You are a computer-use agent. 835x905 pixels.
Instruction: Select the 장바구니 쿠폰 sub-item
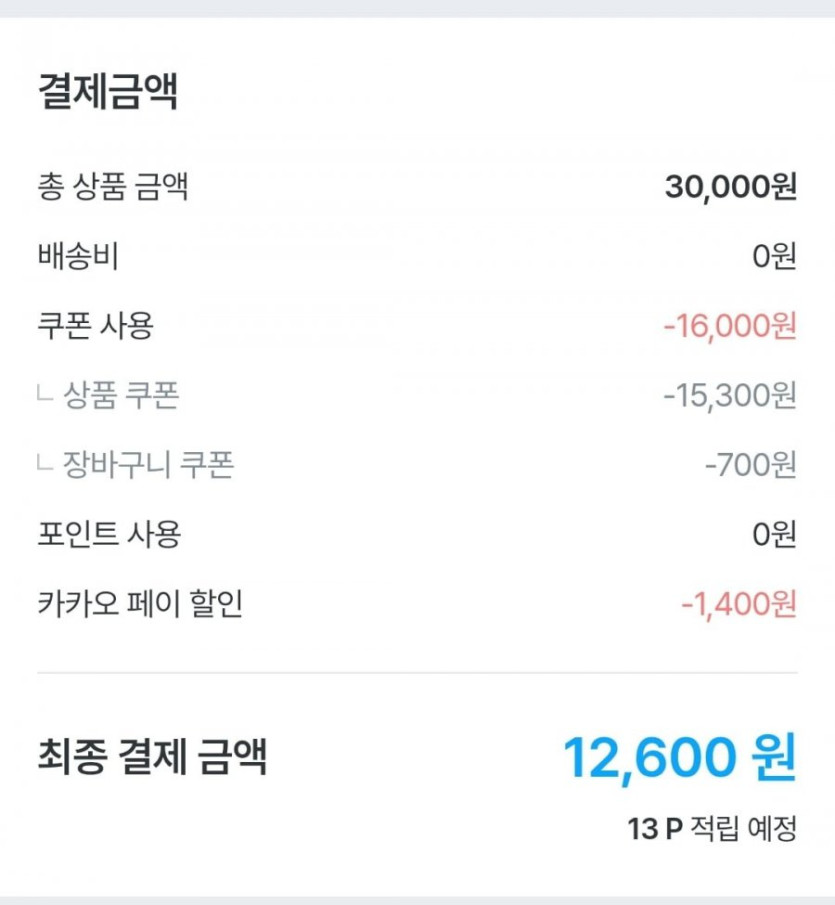click(148, 465)
